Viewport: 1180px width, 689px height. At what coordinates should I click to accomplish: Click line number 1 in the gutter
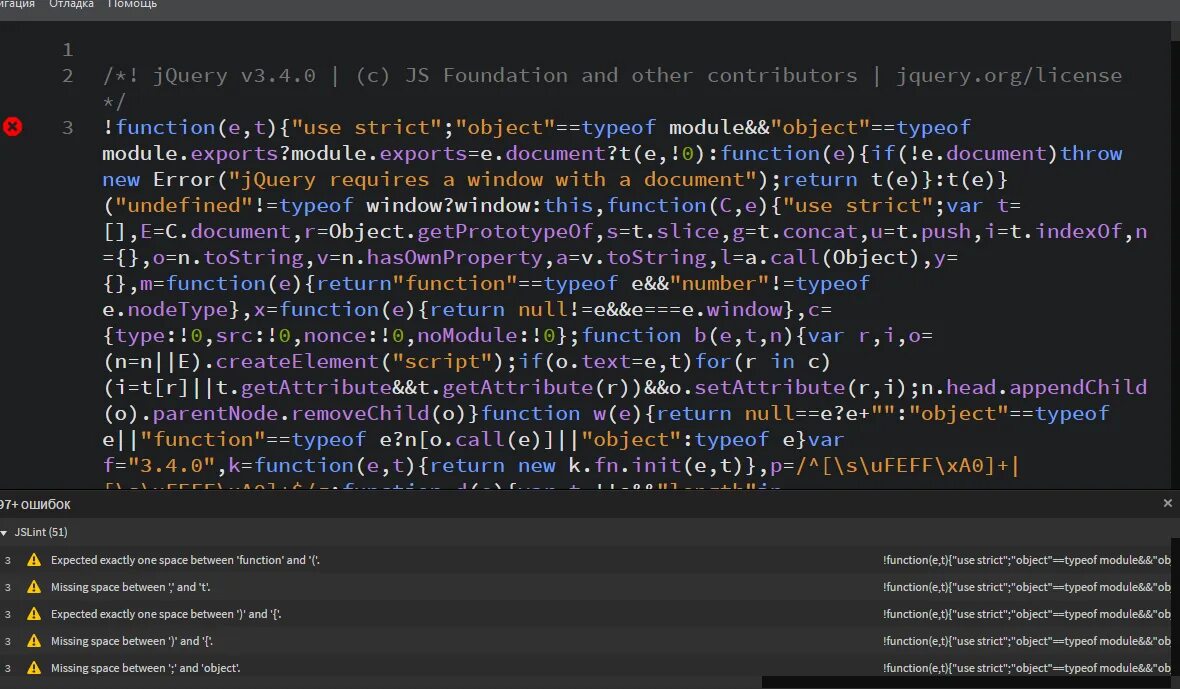[68, 50]
